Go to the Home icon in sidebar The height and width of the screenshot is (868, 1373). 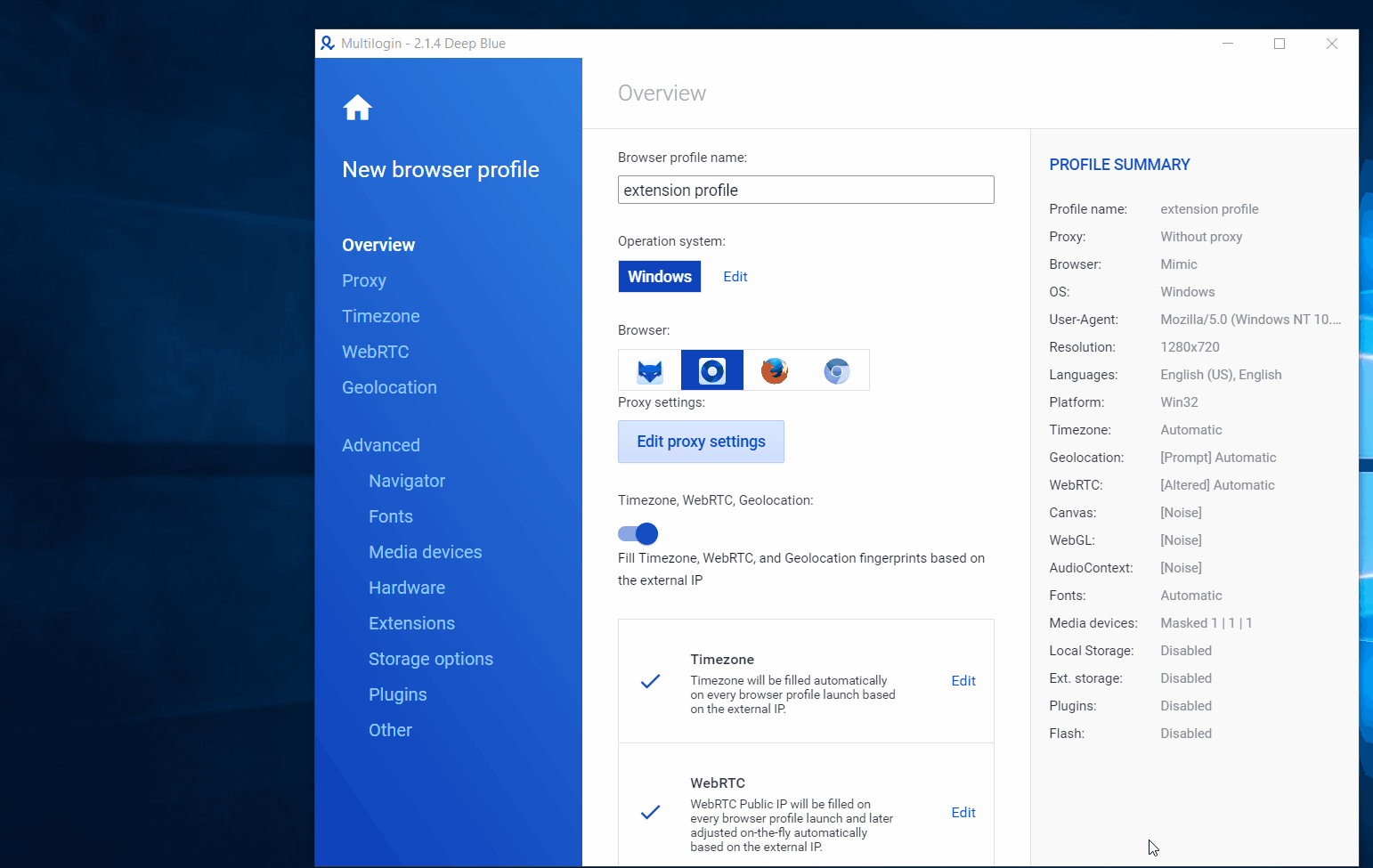(357, 108)
